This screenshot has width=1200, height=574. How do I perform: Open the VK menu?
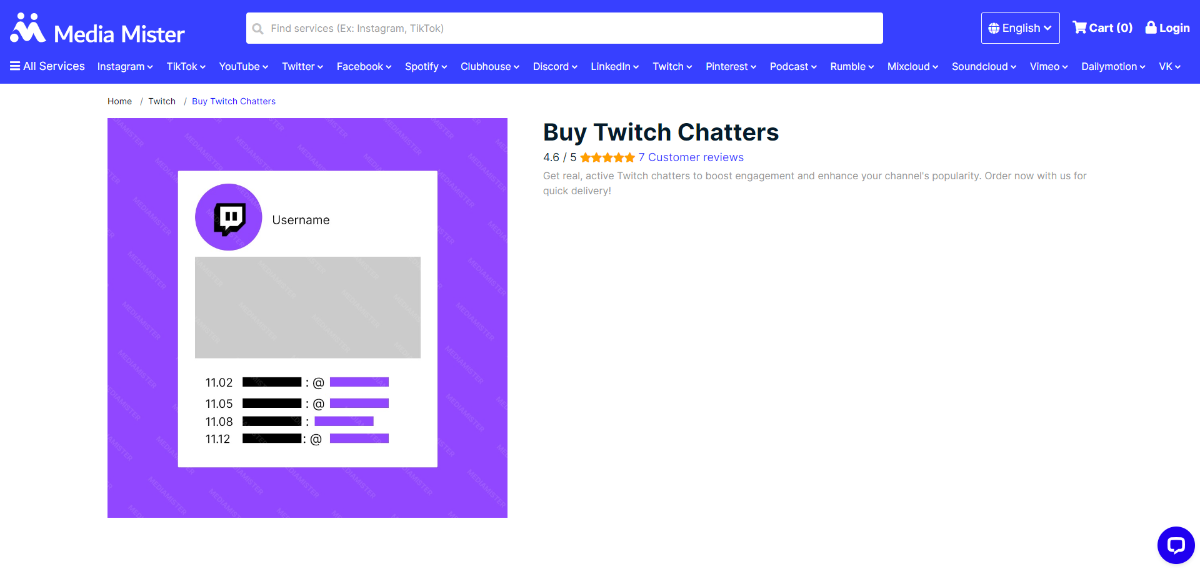(x=1170, y=67)
